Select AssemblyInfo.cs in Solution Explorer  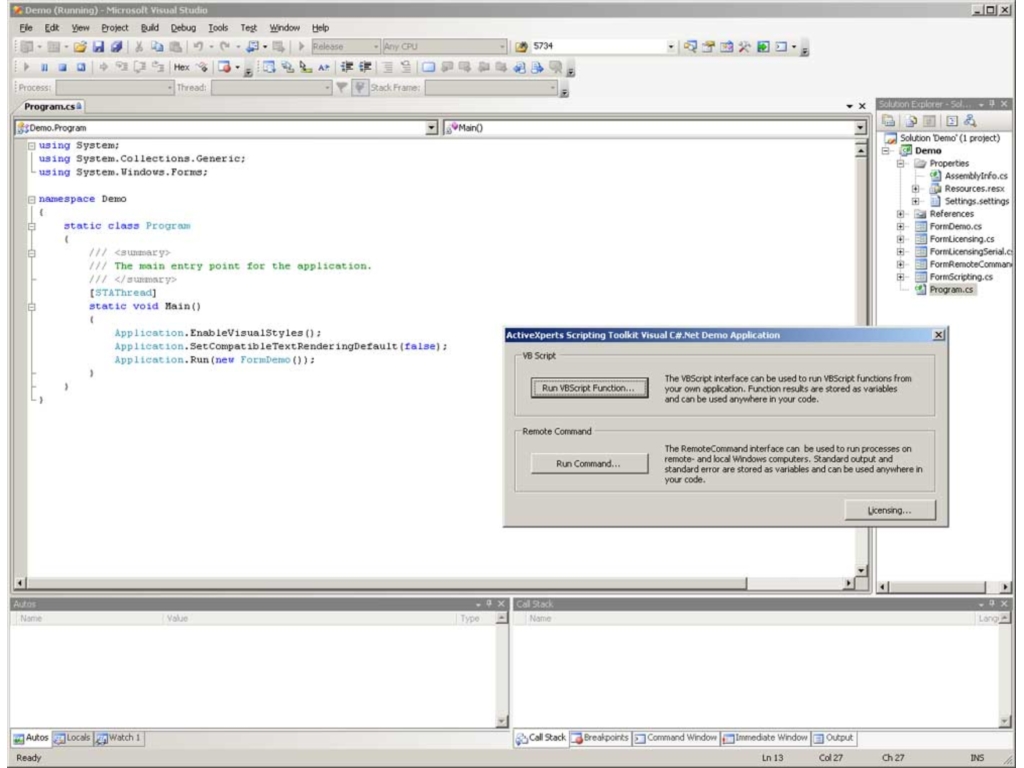click(976, 176)
